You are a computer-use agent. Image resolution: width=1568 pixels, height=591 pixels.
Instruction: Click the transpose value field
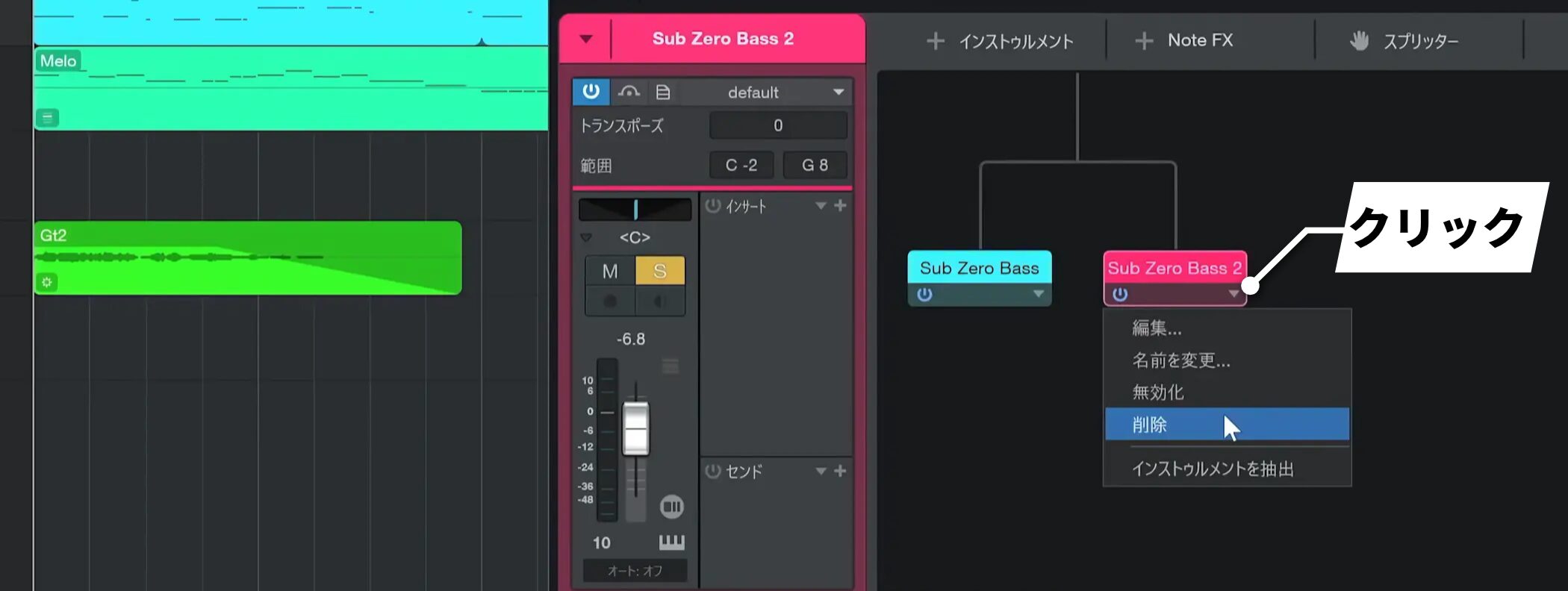pos(777,125)
